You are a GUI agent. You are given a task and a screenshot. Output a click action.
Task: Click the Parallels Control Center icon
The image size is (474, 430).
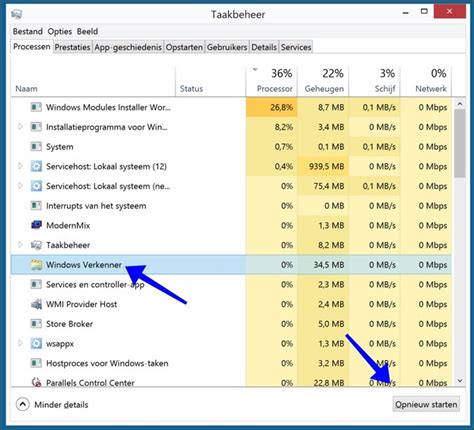[x=36, y=382]
